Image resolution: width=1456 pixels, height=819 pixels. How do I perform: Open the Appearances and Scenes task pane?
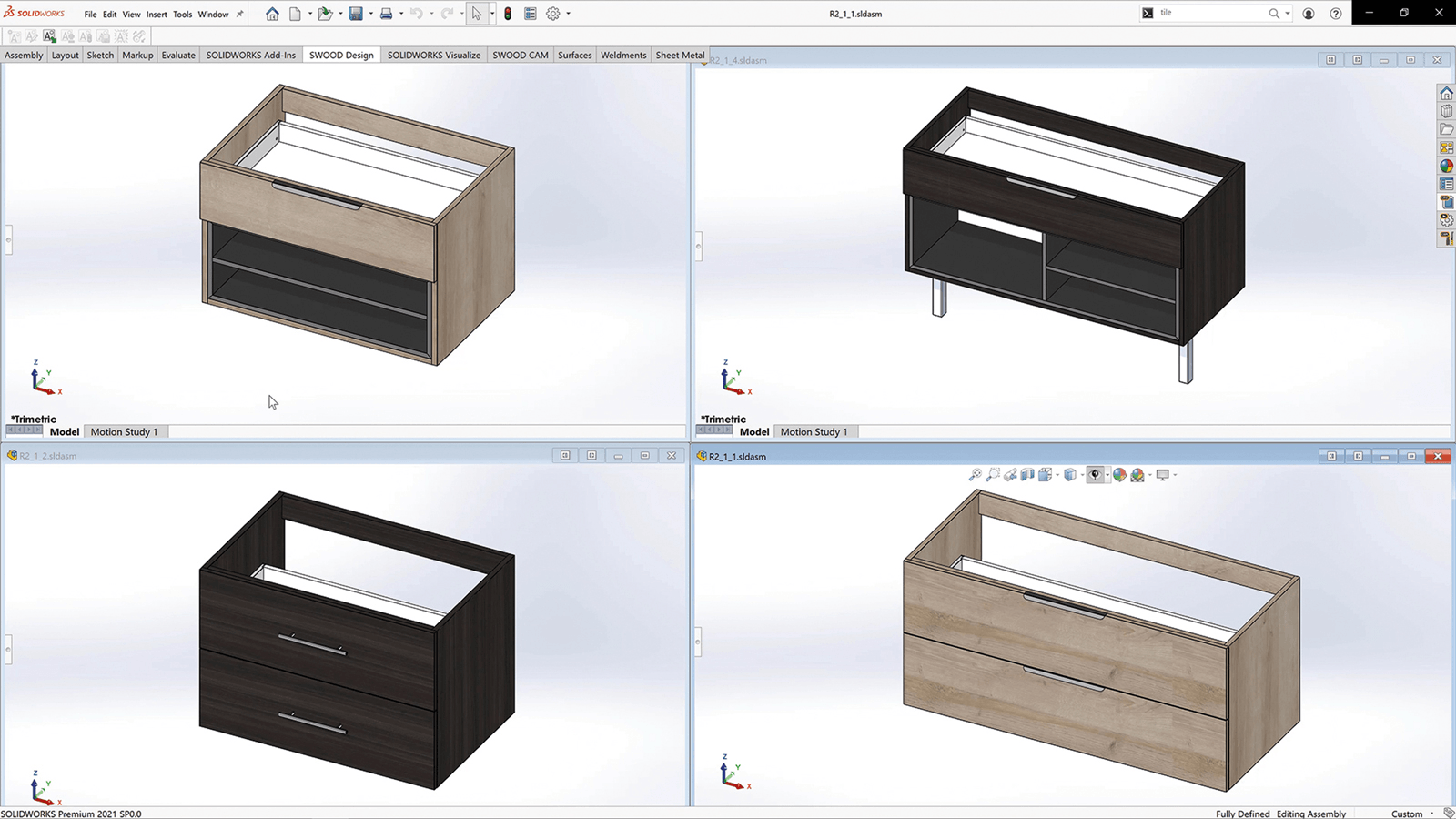[x=1446, y=164]
